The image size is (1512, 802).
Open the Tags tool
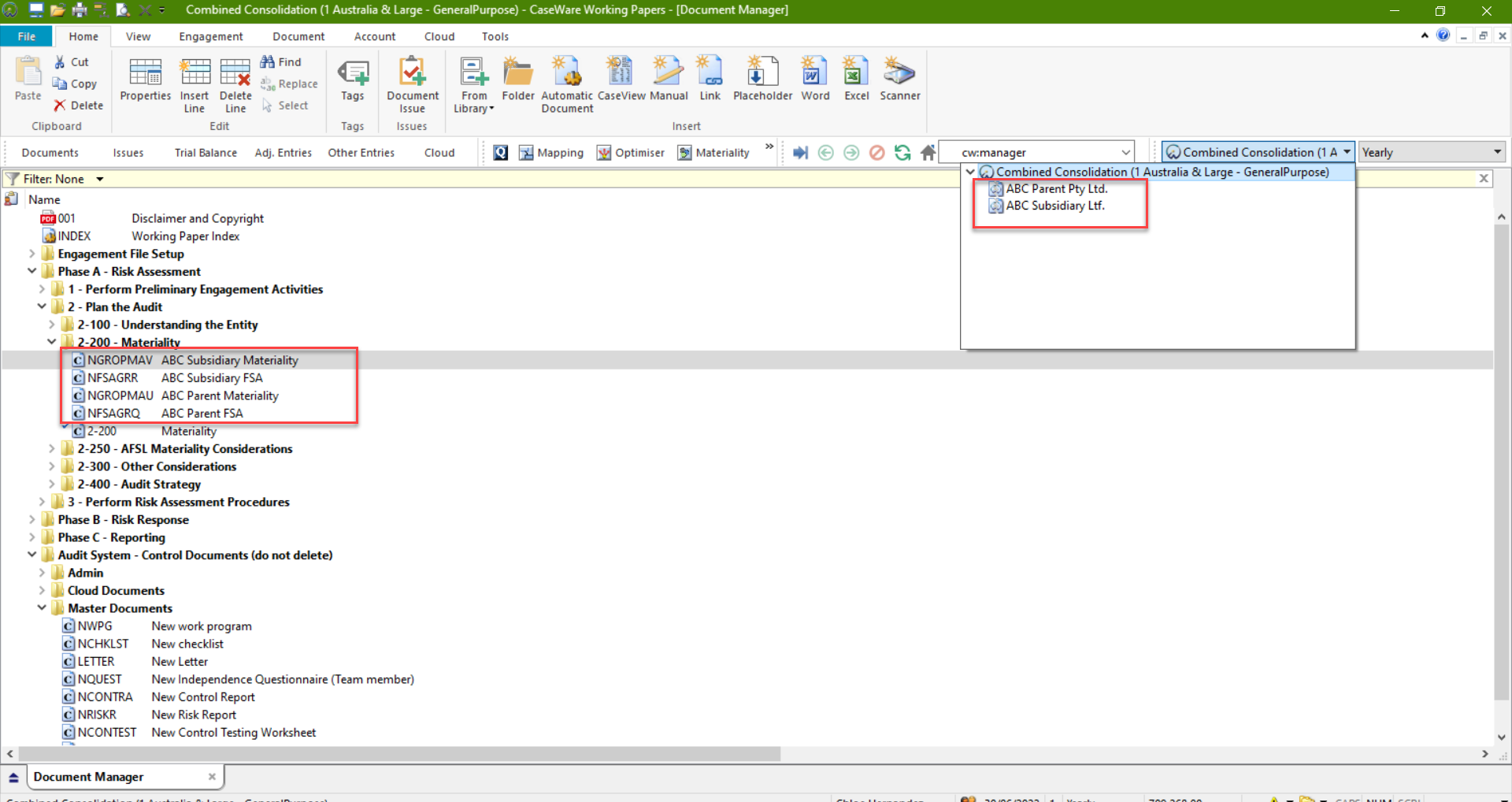point(353,79)
